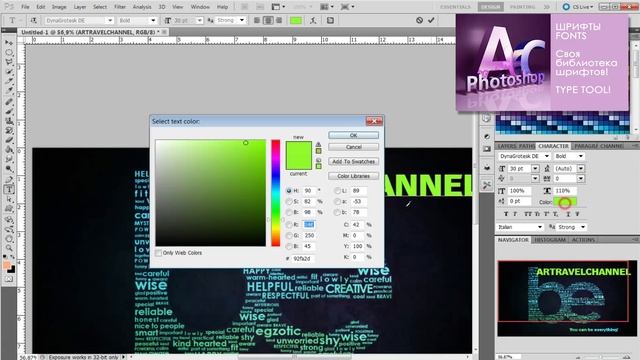Click the vertical hue slider strip

pos(276,193)
